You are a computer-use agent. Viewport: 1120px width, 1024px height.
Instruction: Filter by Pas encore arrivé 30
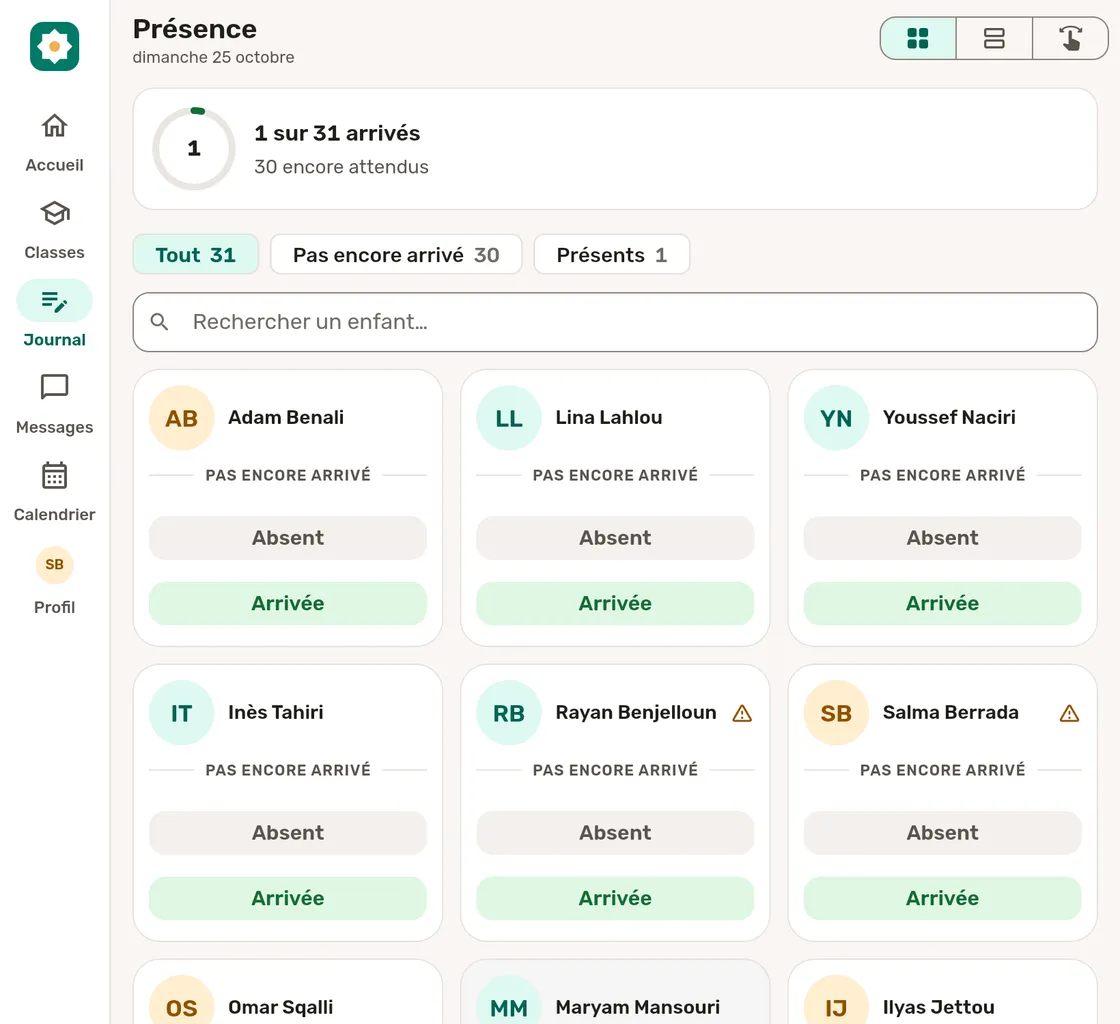click(x=396, y=255)
